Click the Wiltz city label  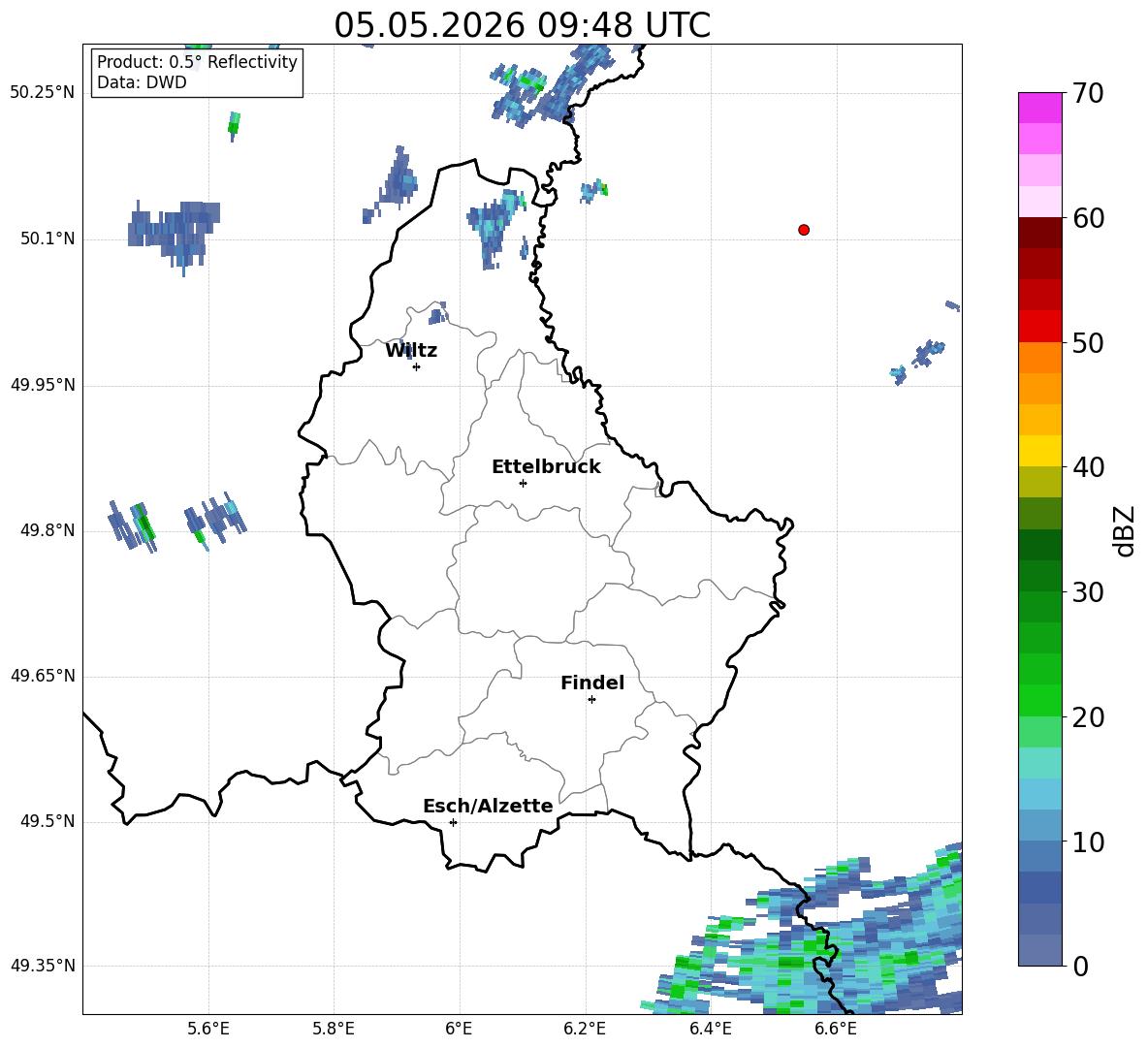click(411, 351)
